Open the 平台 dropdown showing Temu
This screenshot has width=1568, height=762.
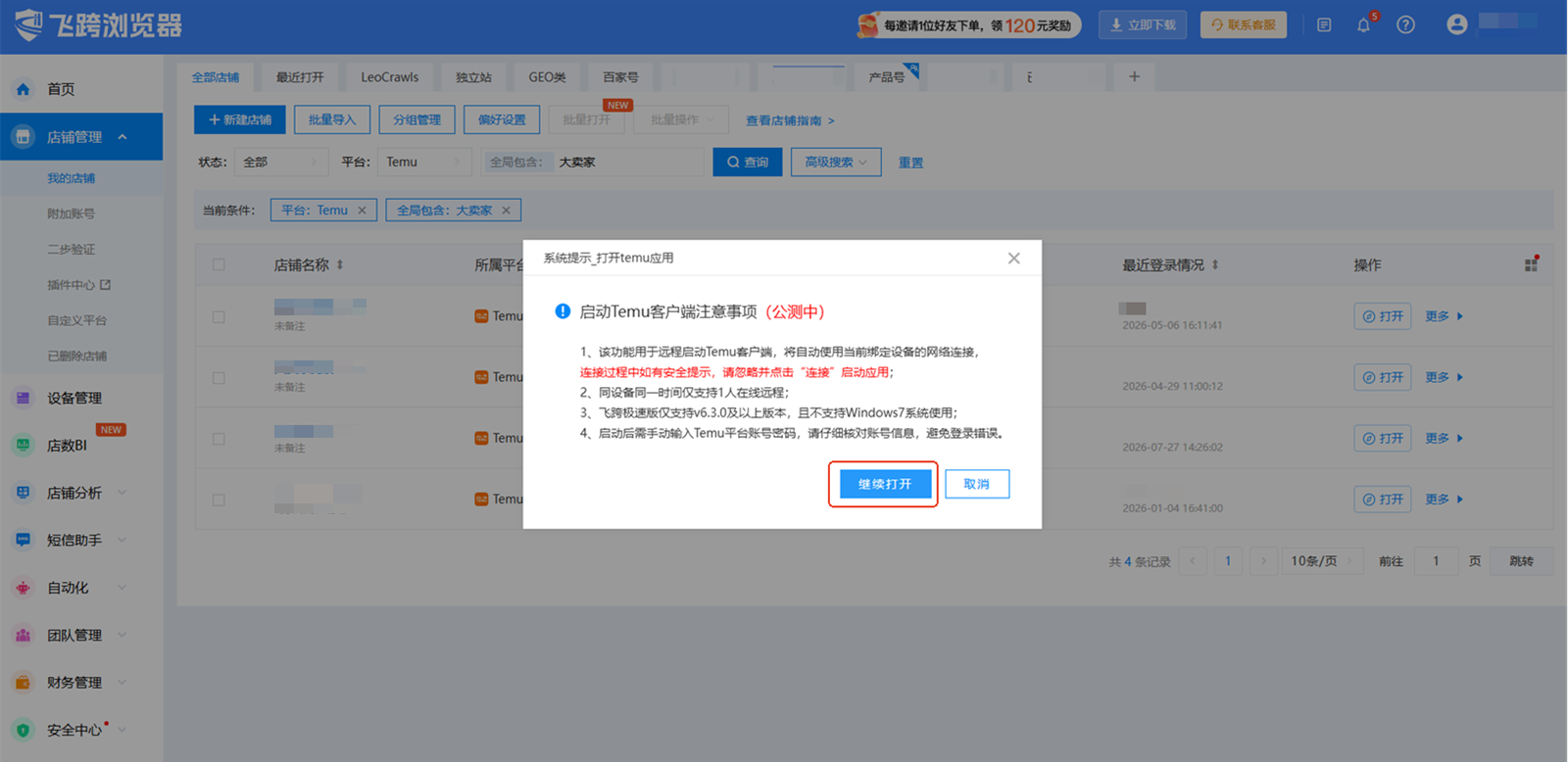pyautogui.click(x=424, y=162)
